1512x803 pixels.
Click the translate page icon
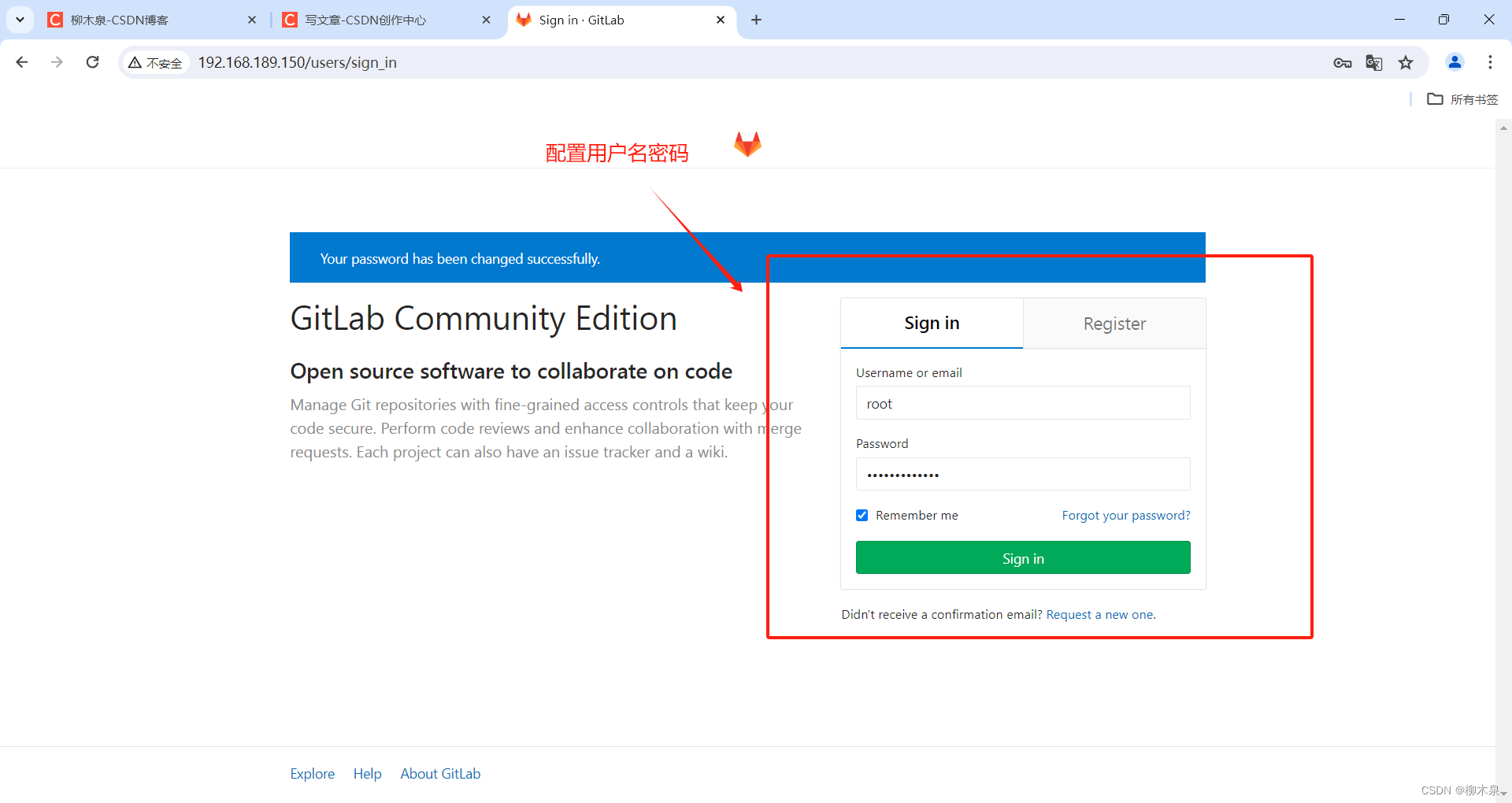(x=1374, y=63)
